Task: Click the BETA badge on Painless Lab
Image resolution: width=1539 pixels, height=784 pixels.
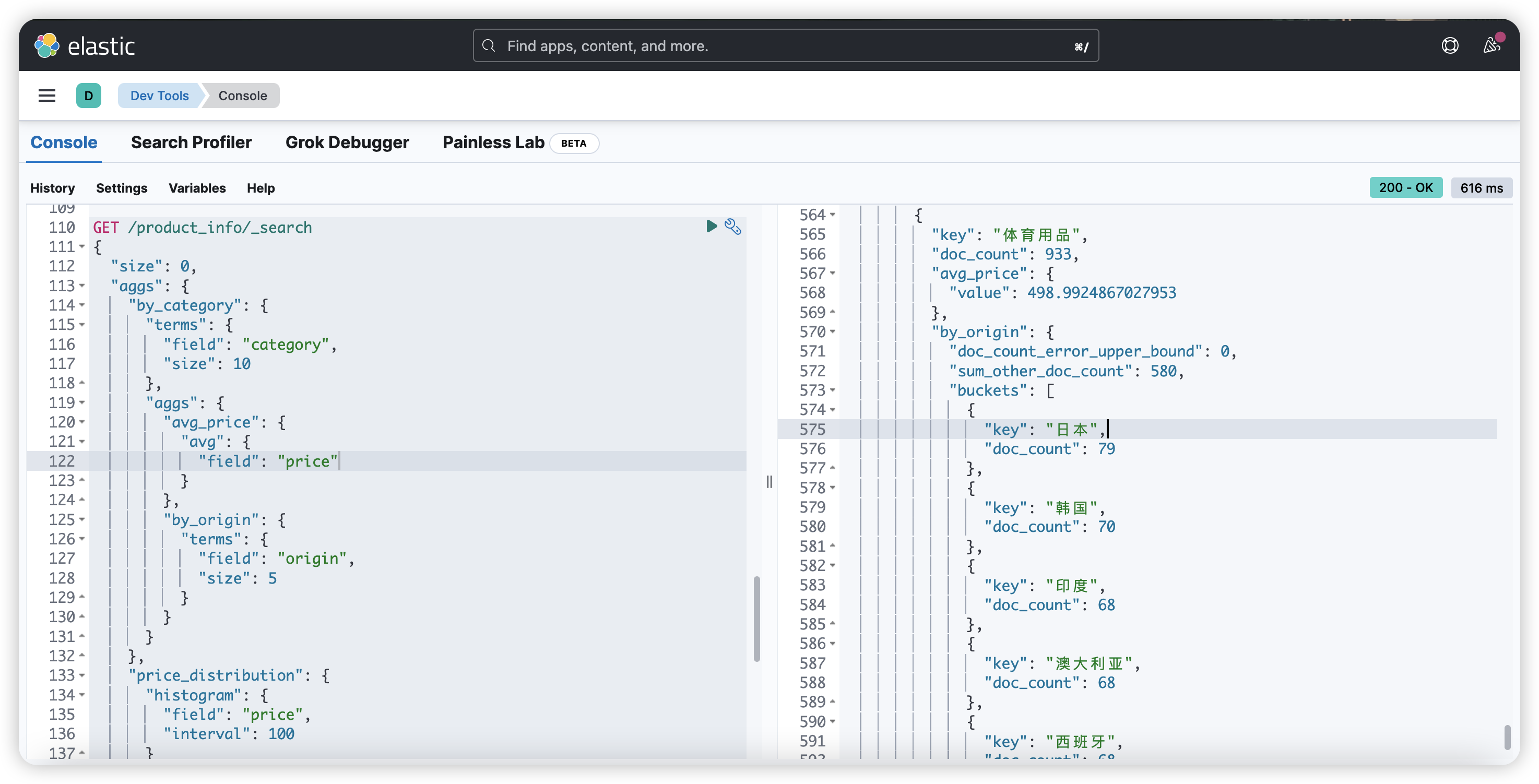Action: click(x=574, y=144)
